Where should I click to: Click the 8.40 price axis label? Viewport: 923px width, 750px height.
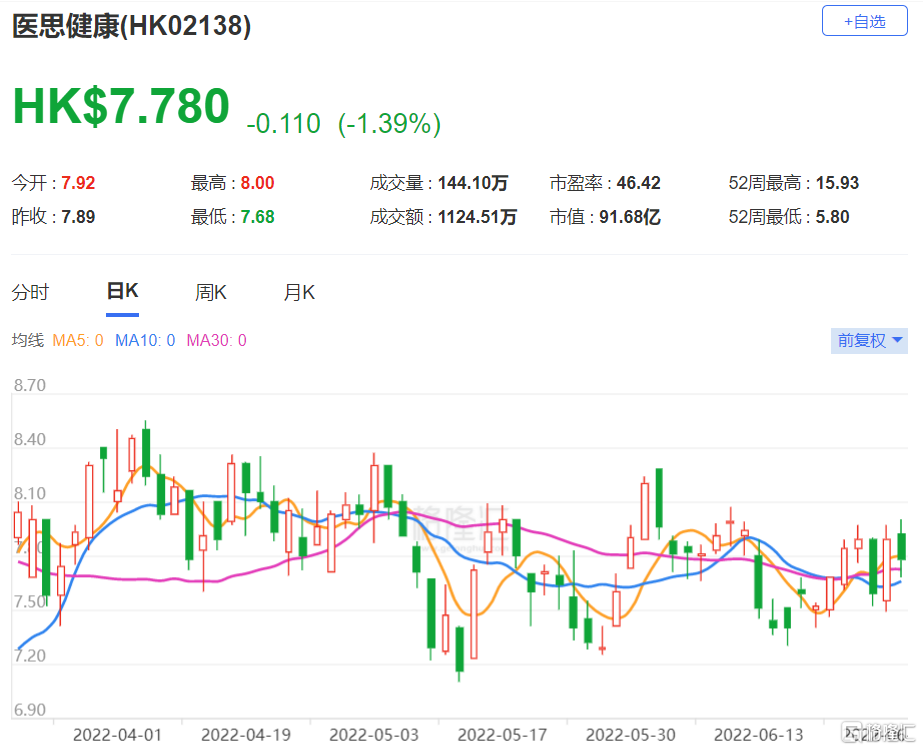pyautogui.click(x=29, y=439)
